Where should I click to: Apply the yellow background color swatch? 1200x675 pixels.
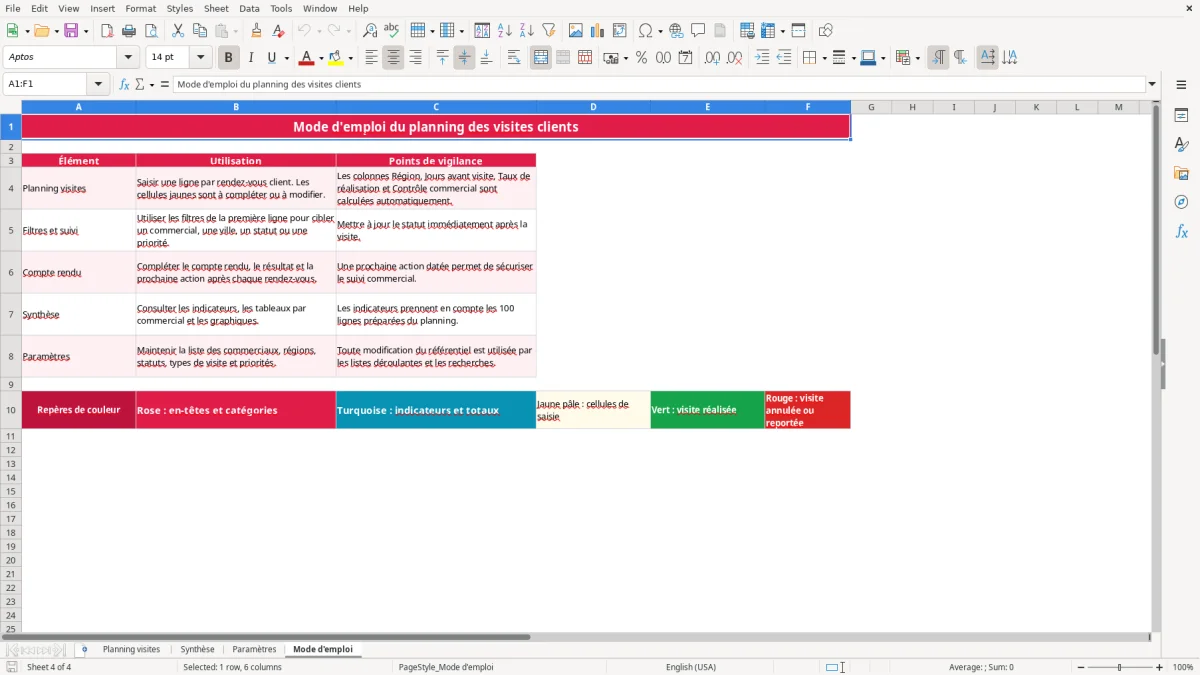[335, 58]
